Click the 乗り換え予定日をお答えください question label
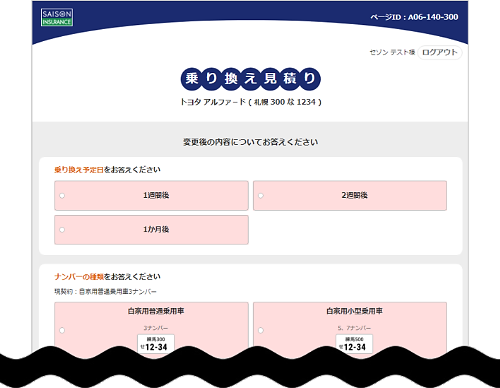500x388 pixels. 107,170
